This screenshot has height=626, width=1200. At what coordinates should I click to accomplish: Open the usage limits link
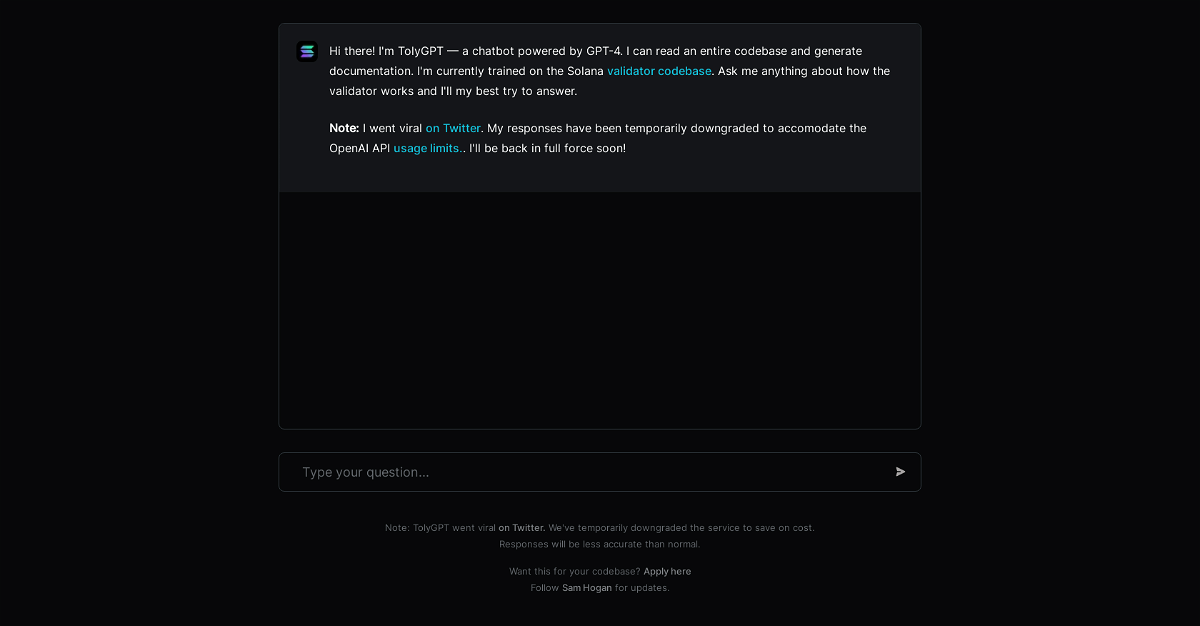pos(427,148)
